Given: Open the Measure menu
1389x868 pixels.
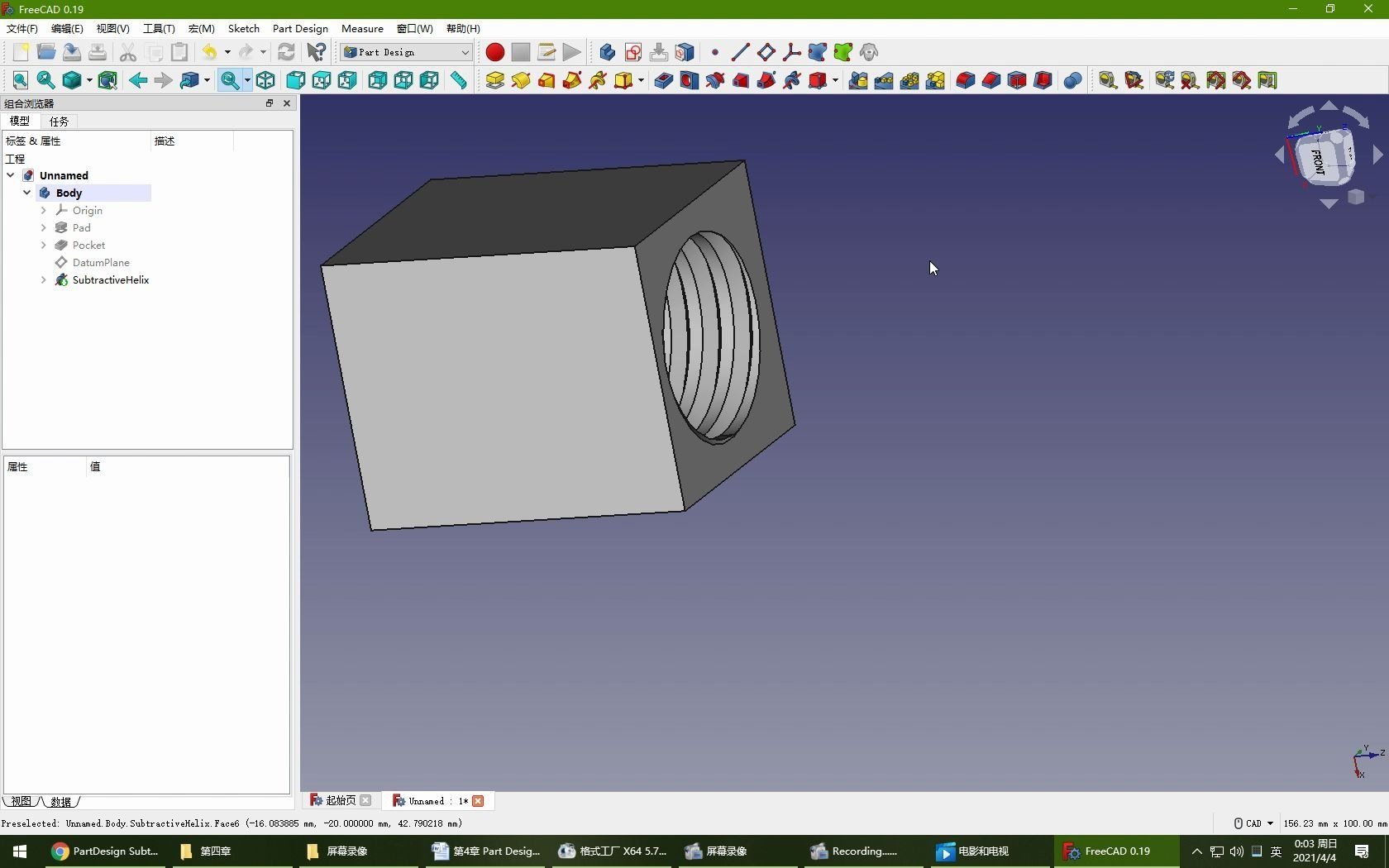Looking at the screenshot, I should point(361,28).
